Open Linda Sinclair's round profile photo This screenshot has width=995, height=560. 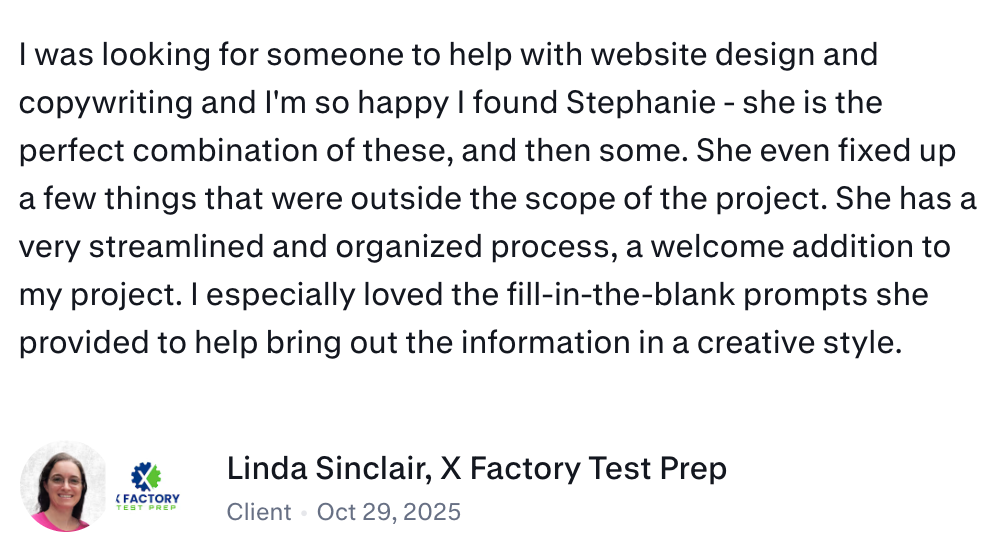[63, 486]
